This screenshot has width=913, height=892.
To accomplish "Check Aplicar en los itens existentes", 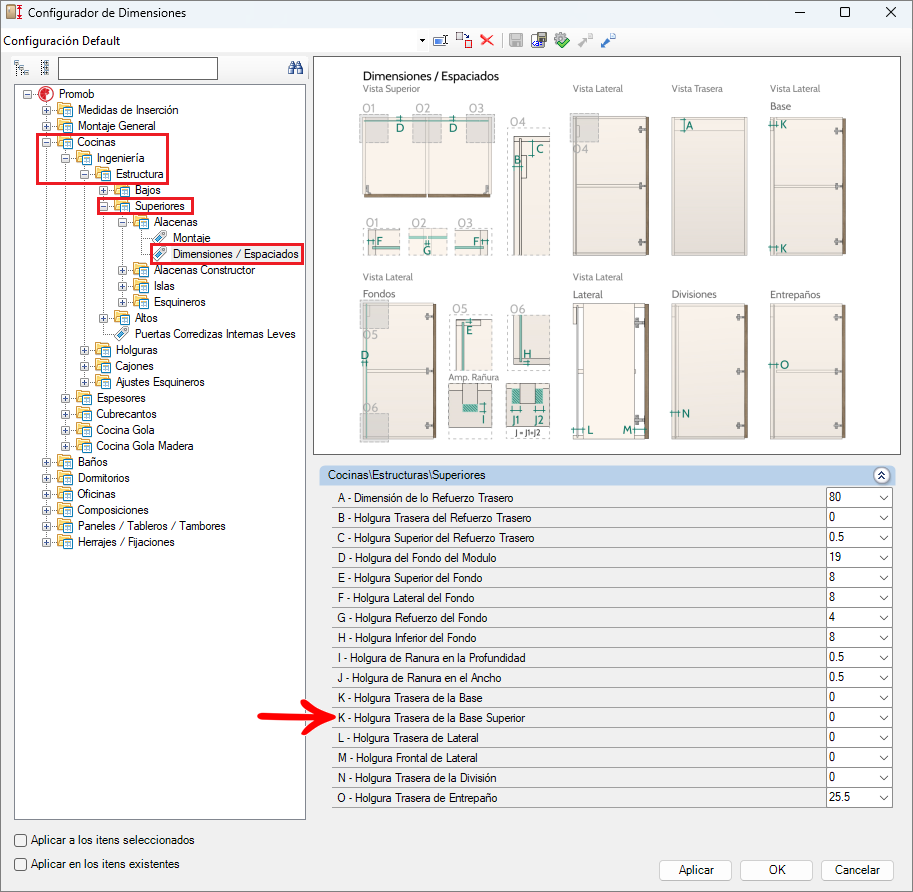I will click(21, 864).
